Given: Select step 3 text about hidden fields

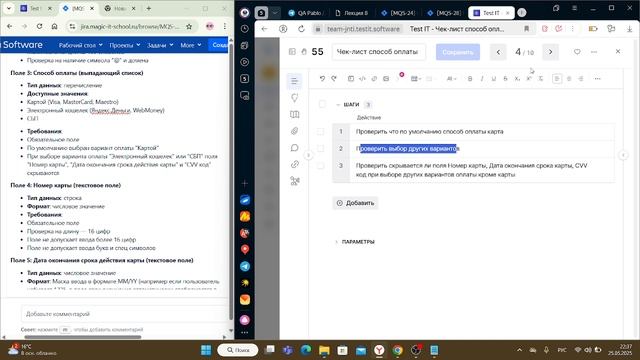Looking at the screenshot, I should click(x=471, y=170).
